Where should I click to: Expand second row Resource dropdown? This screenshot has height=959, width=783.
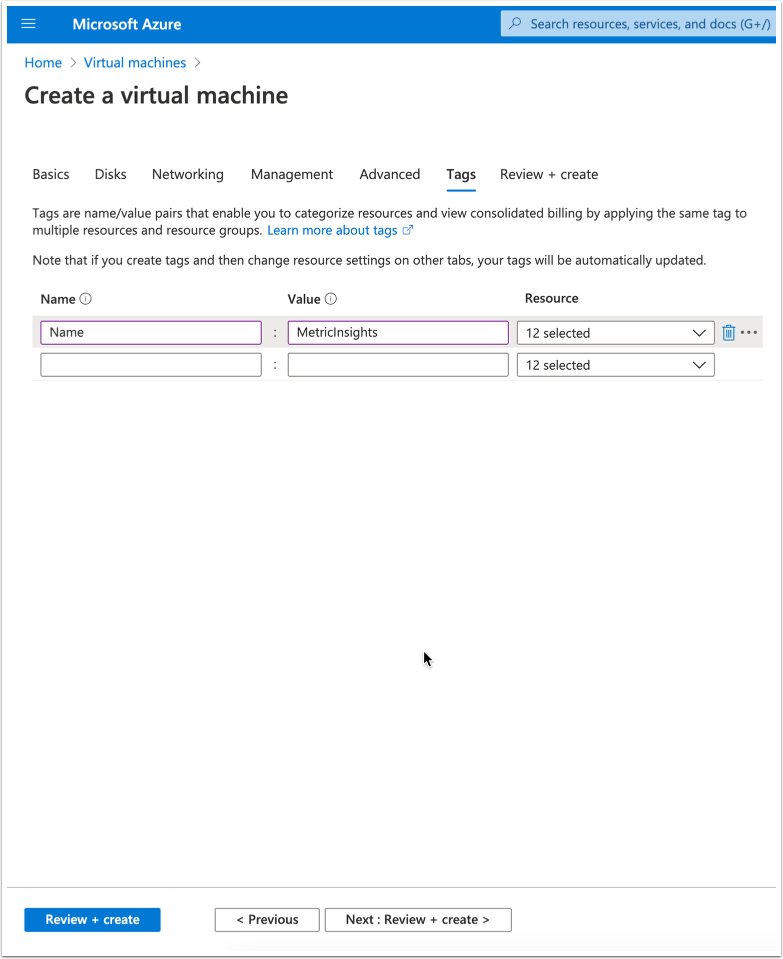[x=615, y=365]
